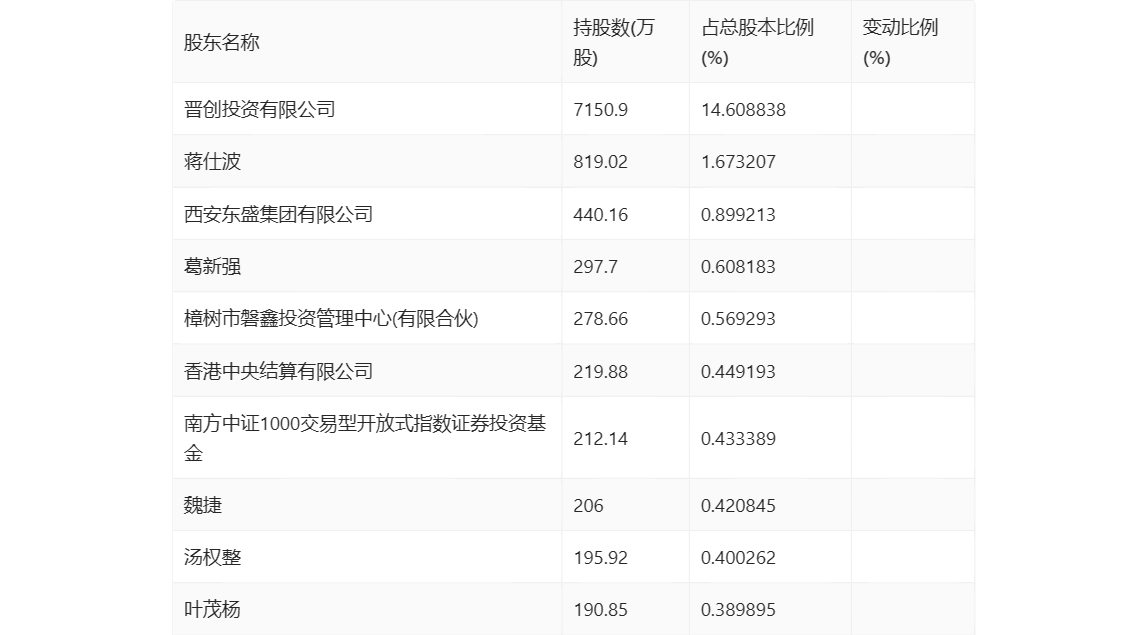Click shareholding value 440.16
The height and width of the screenshot is (635, 1148).
pyautogui.click(x=600, y=215)
